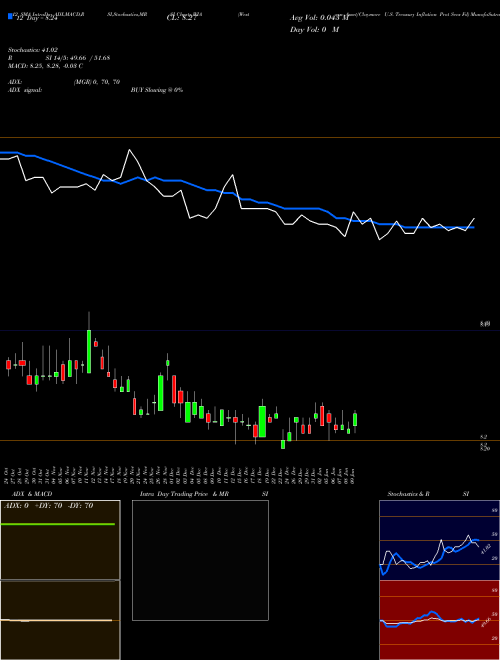
Task: Click the right end of the blue SMA line
Action: [x=473, y=227]
